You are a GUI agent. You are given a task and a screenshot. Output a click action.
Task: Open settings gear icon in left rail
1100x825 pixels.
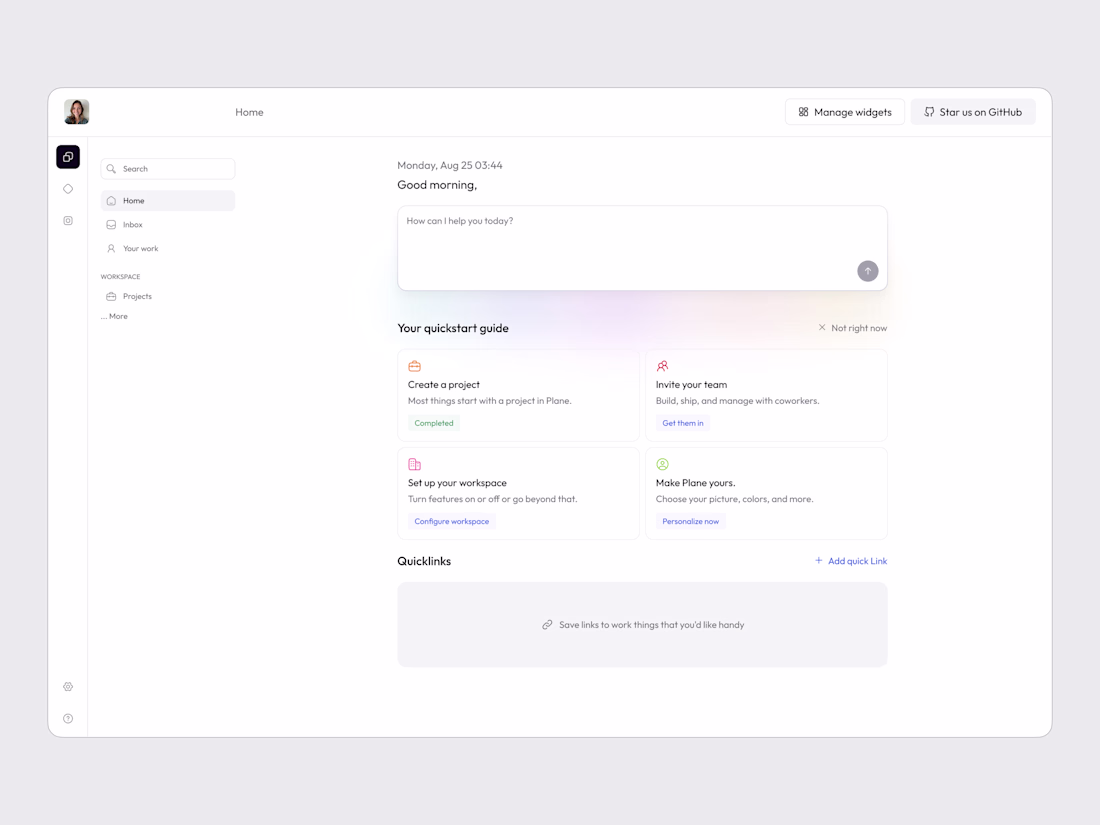(68, 687)
